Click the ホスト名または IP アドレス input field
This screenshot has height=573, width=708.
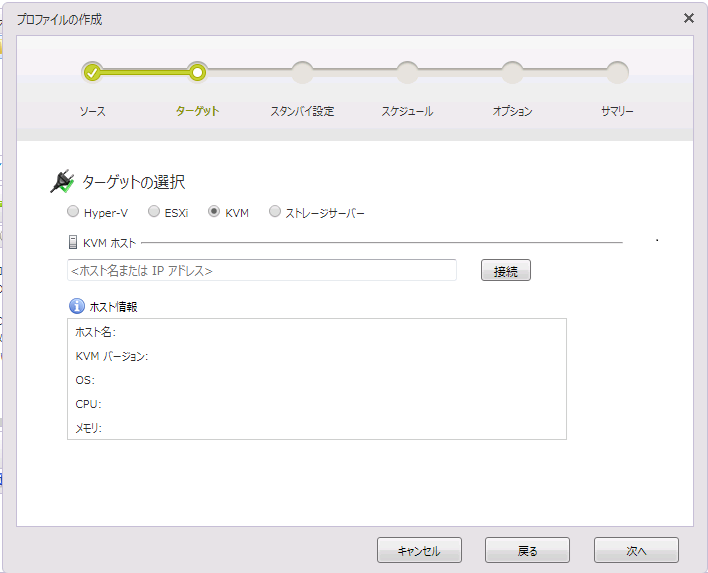pos(262,270)
